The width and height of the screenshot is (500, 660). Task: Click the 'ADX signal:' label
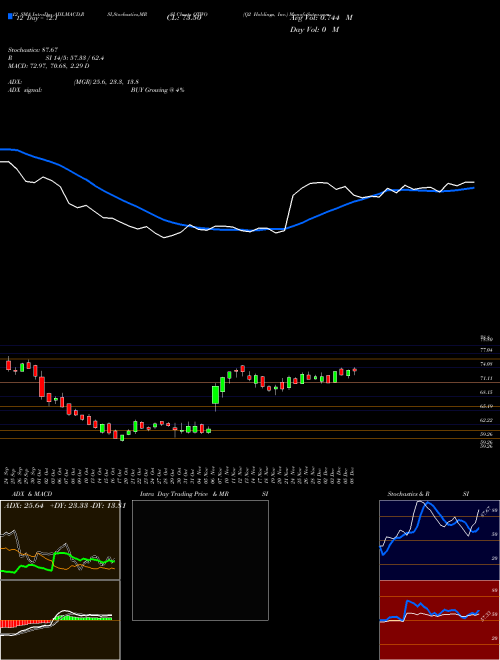25,90
